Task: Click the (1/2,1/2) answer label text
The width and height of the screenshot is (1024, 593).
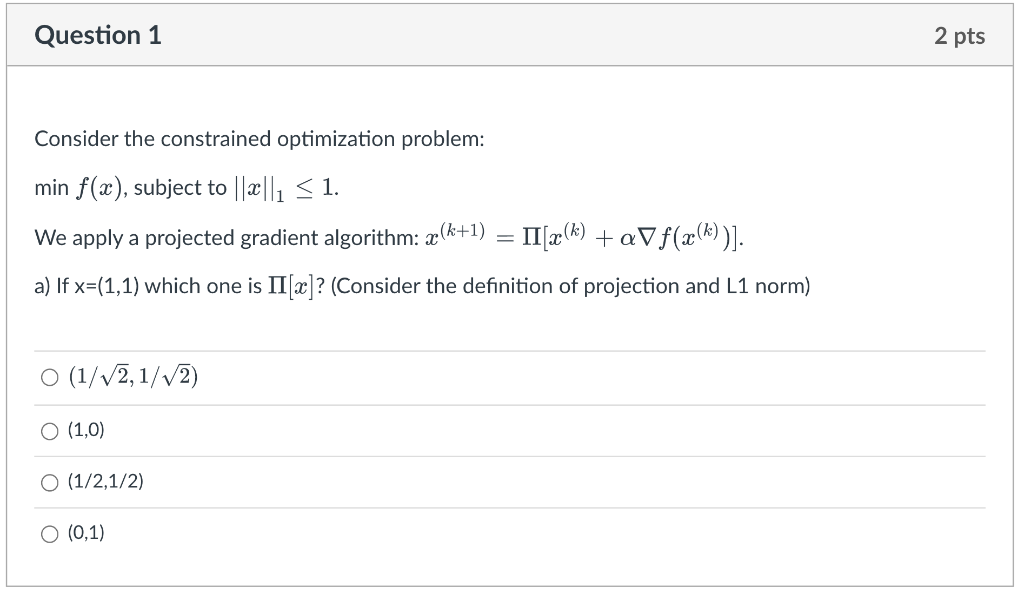Action: (106, 481)
